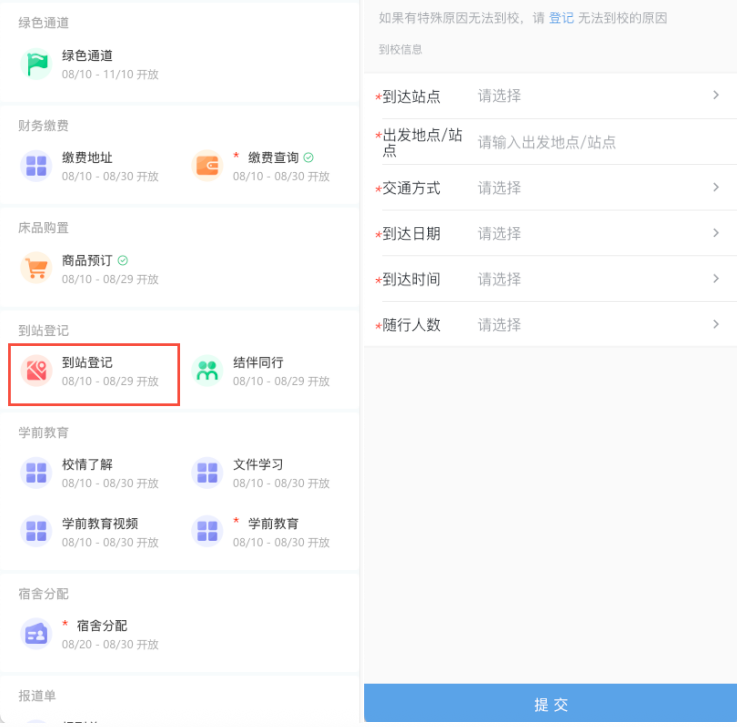Click the green check next to 缴费查询
This screenshot has width=740, height=727.
pos(309,158)
